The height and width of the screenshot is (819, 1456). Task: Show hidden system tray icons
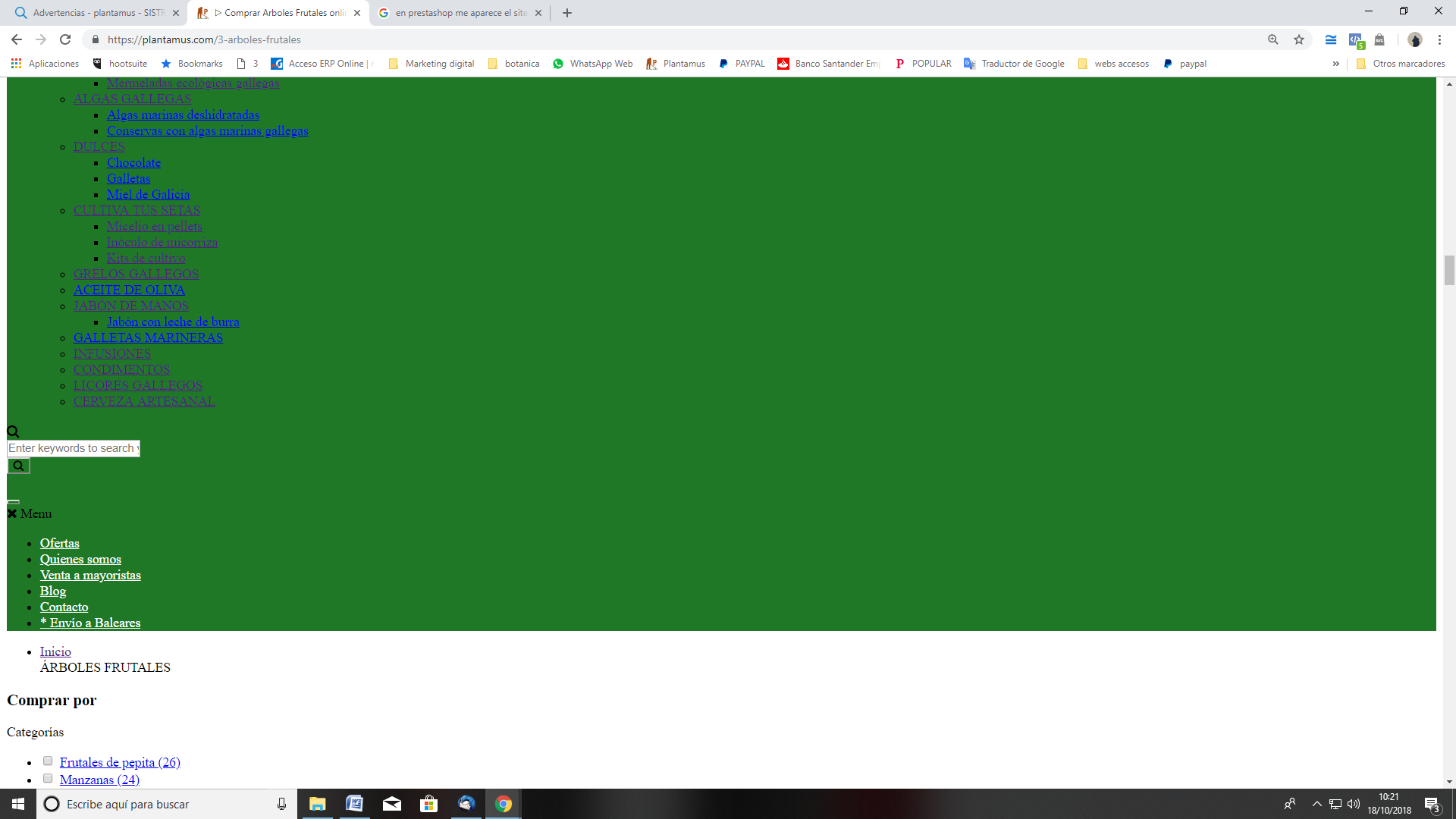(1316, 804)
